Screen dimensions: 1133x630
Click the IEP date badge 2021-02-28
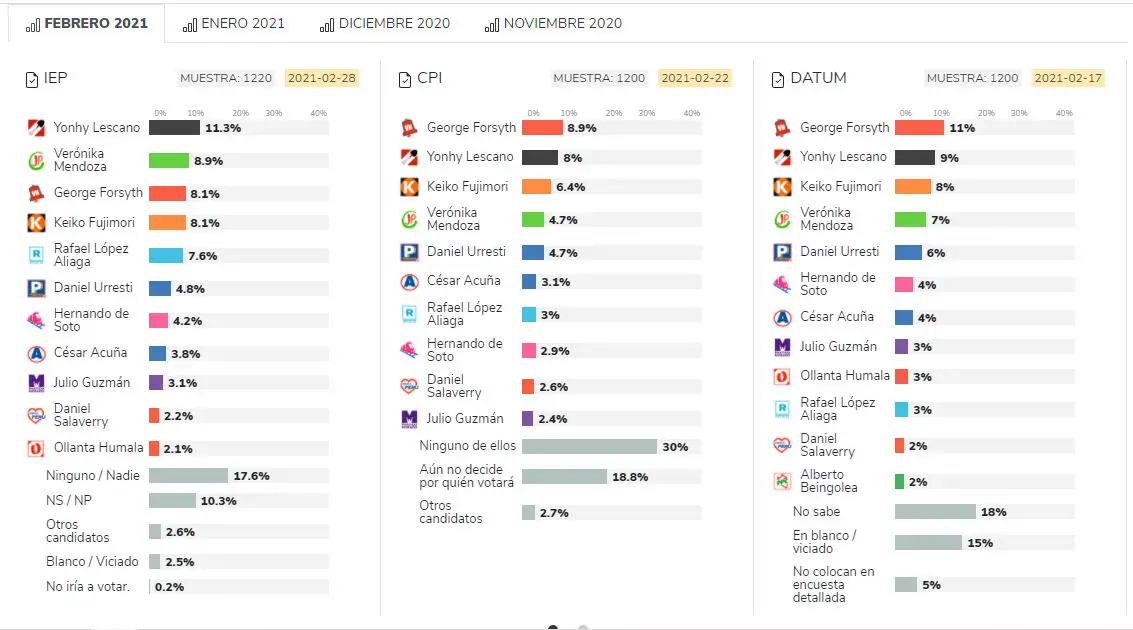coord(322,78)
